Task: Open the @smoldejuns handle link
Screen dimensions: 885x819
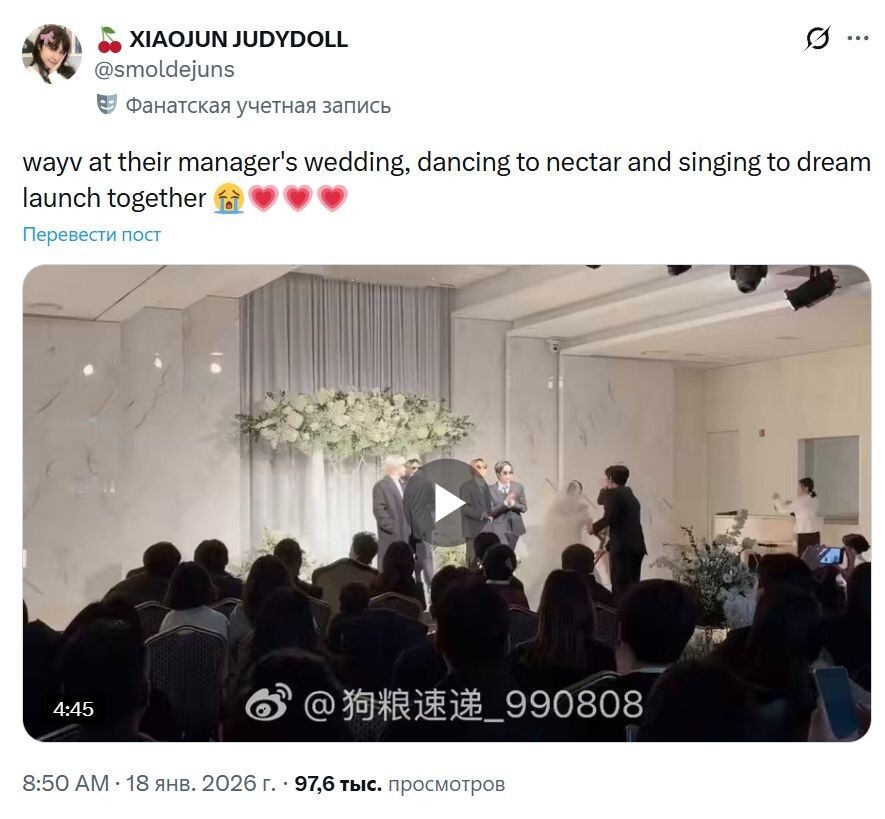Action: point(164,69)
